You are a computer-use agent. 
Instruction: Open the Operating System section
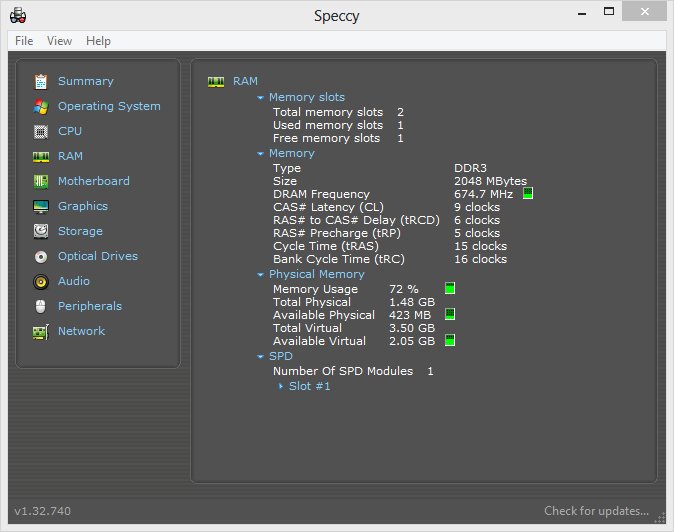point(109,106)
